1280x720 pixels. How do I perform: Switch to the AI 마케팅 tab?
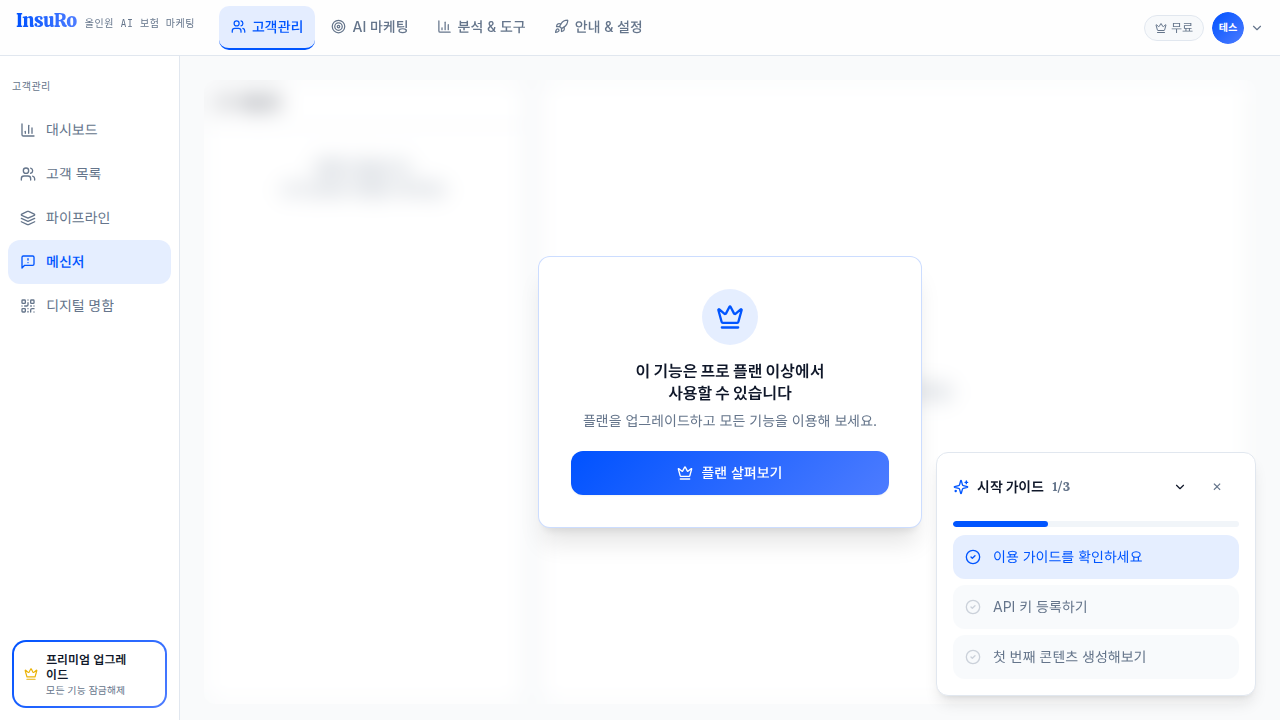pyautogui.click(x=370, y=27)
